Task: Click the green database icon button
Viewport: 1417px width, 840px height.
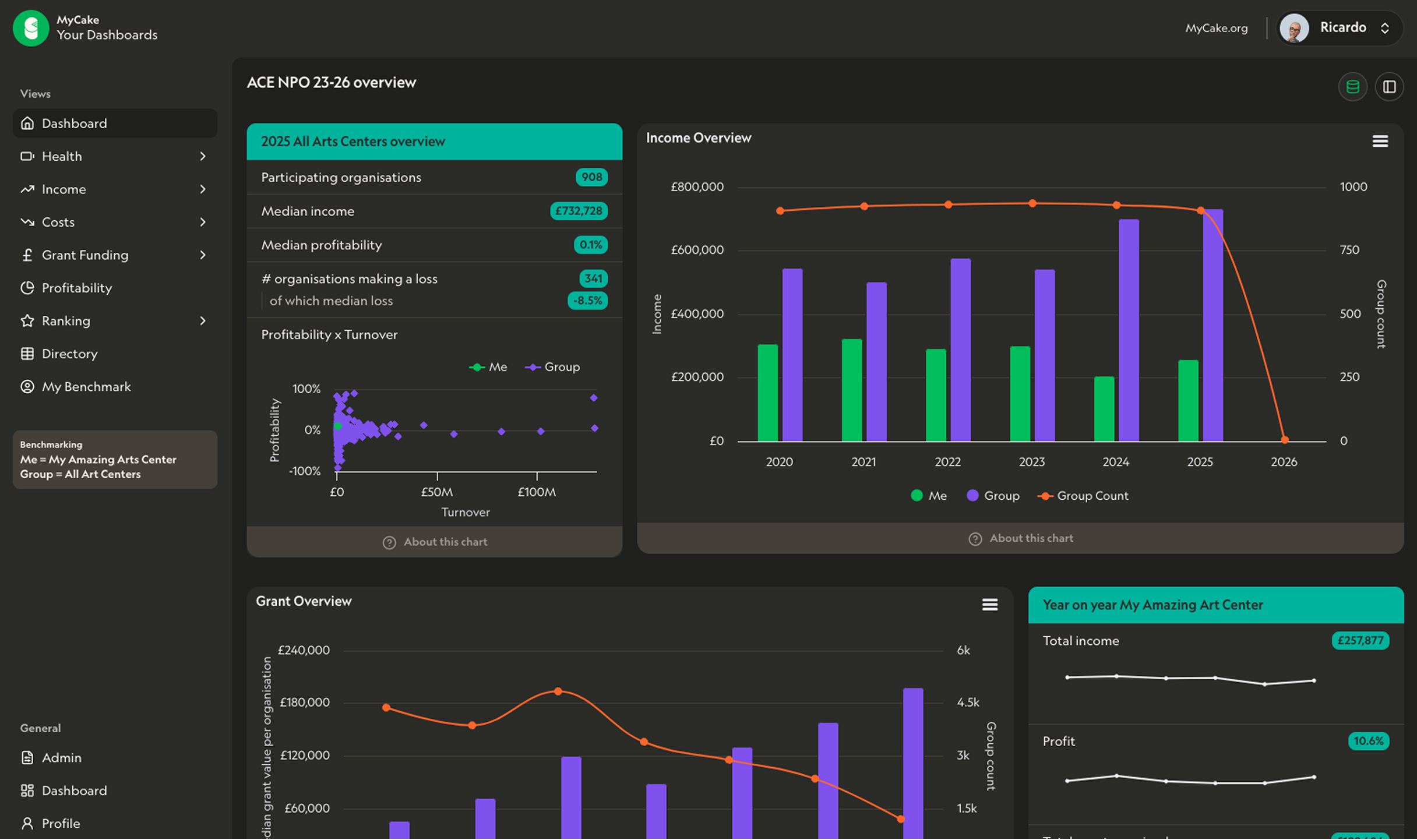Action: point(1352,87)
